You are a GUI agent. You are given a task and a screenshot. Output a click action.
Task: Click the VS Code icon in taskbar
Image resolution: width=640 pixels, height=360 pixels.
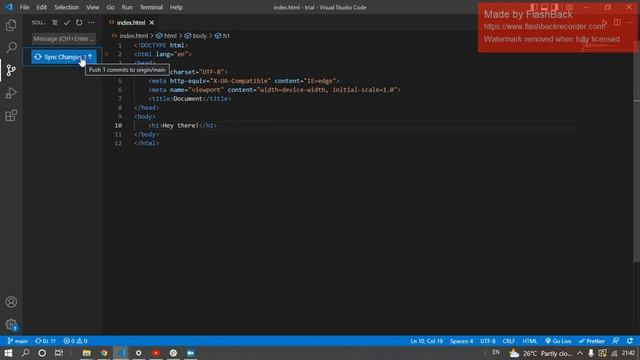pos(121,353)
